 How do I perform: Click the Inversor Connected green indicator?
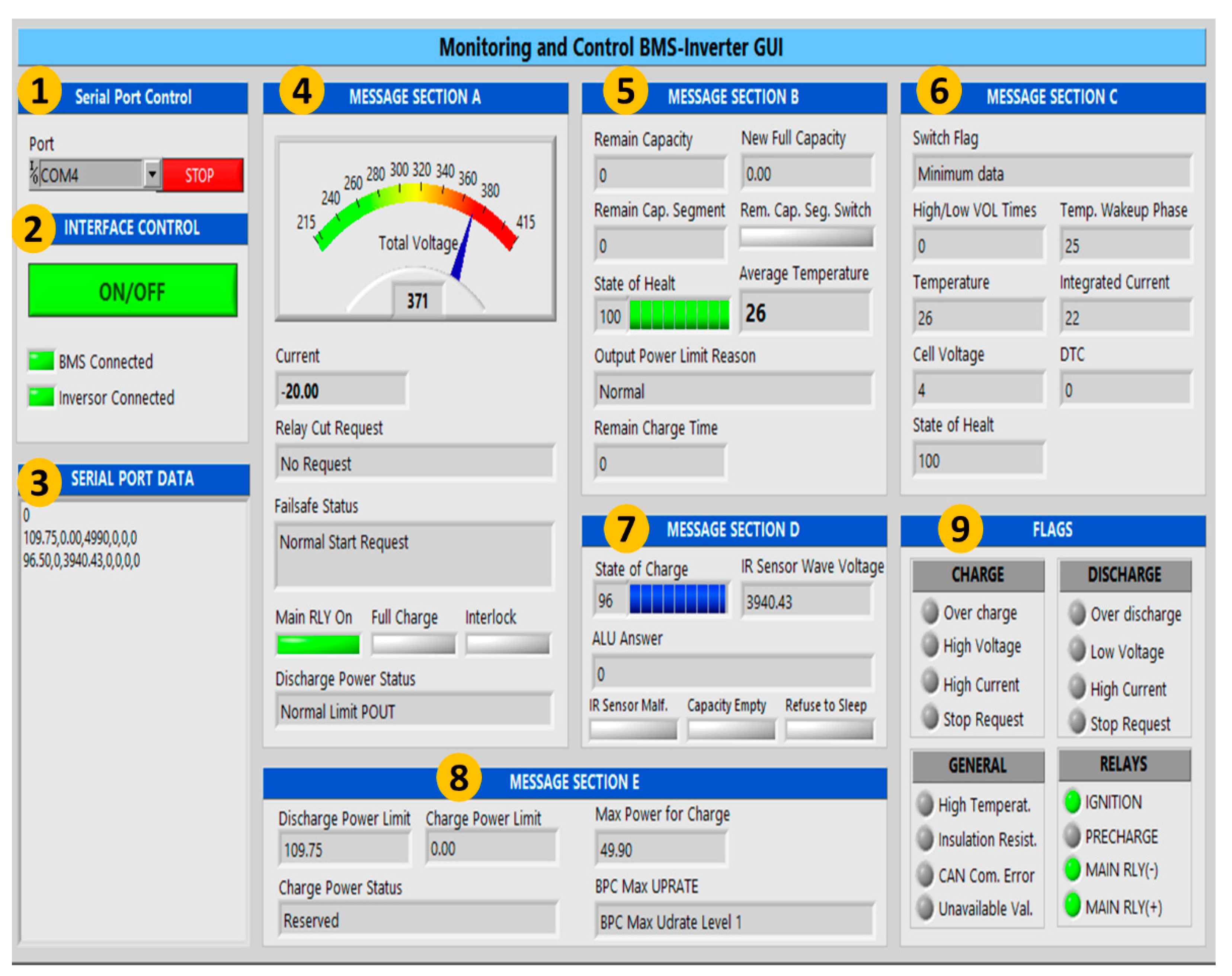pos(41,397)
